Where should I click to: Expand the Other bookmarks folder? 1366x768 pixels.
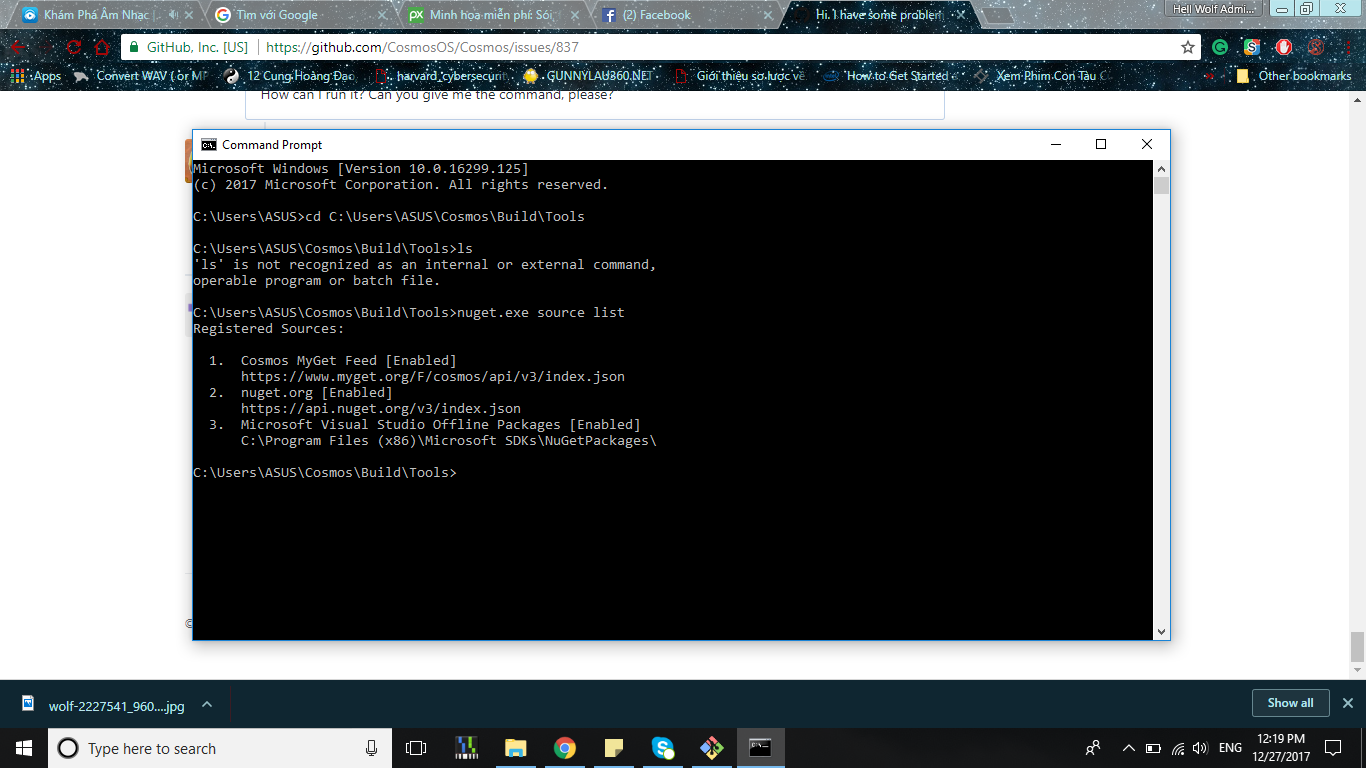1295,76
